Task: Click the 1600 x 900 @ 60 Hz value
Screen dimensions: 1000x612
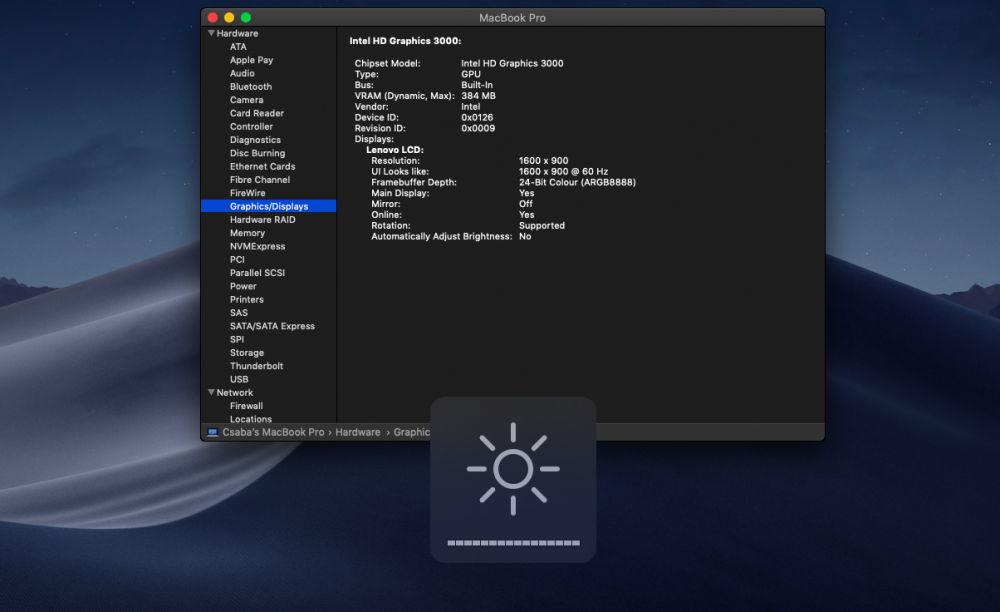Action: (563, 171)
